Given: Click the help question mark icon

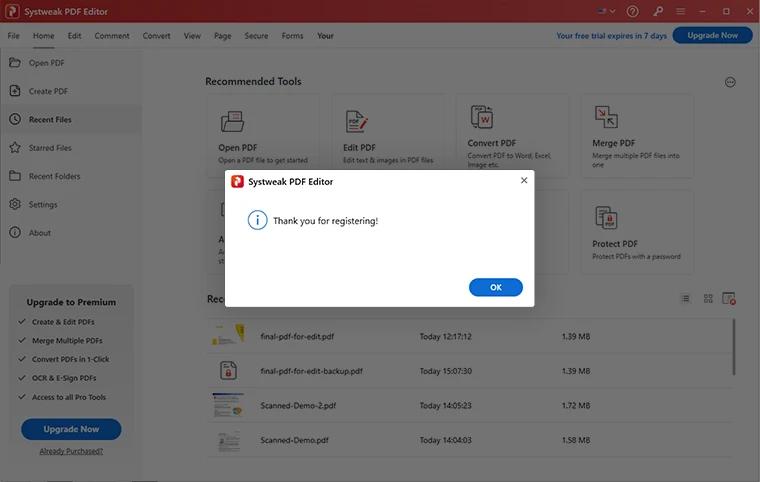Looking at the screenshot, I should [632, 11].
